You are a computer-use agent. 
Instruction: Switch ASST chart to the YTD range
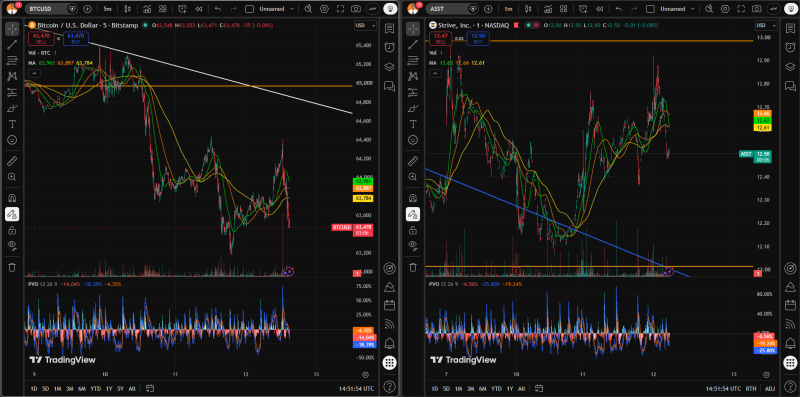click(495, 388)
